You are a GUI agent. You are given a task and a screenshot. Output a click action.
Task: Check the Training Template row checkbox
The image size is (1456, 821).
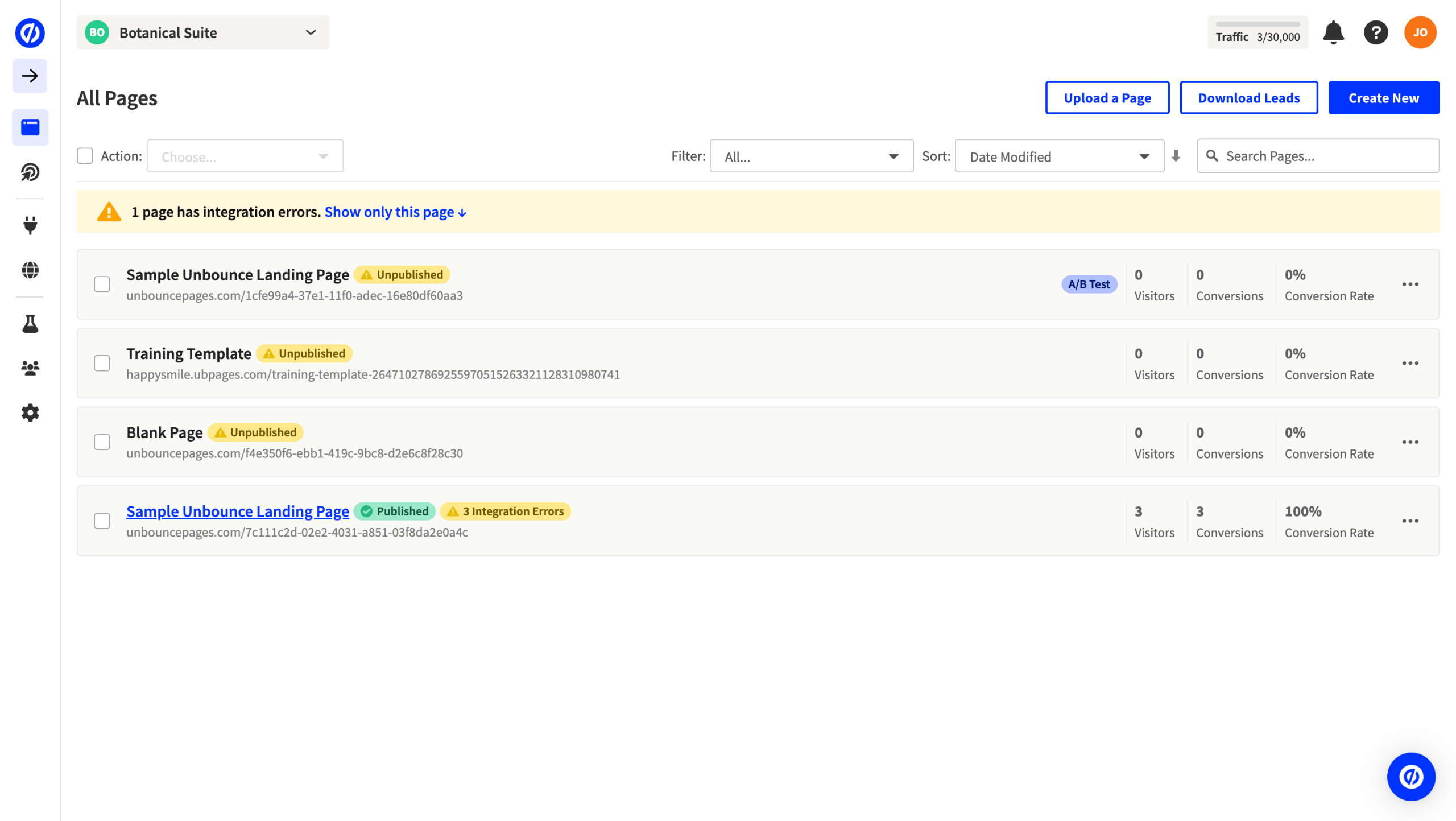coord(102,363)
